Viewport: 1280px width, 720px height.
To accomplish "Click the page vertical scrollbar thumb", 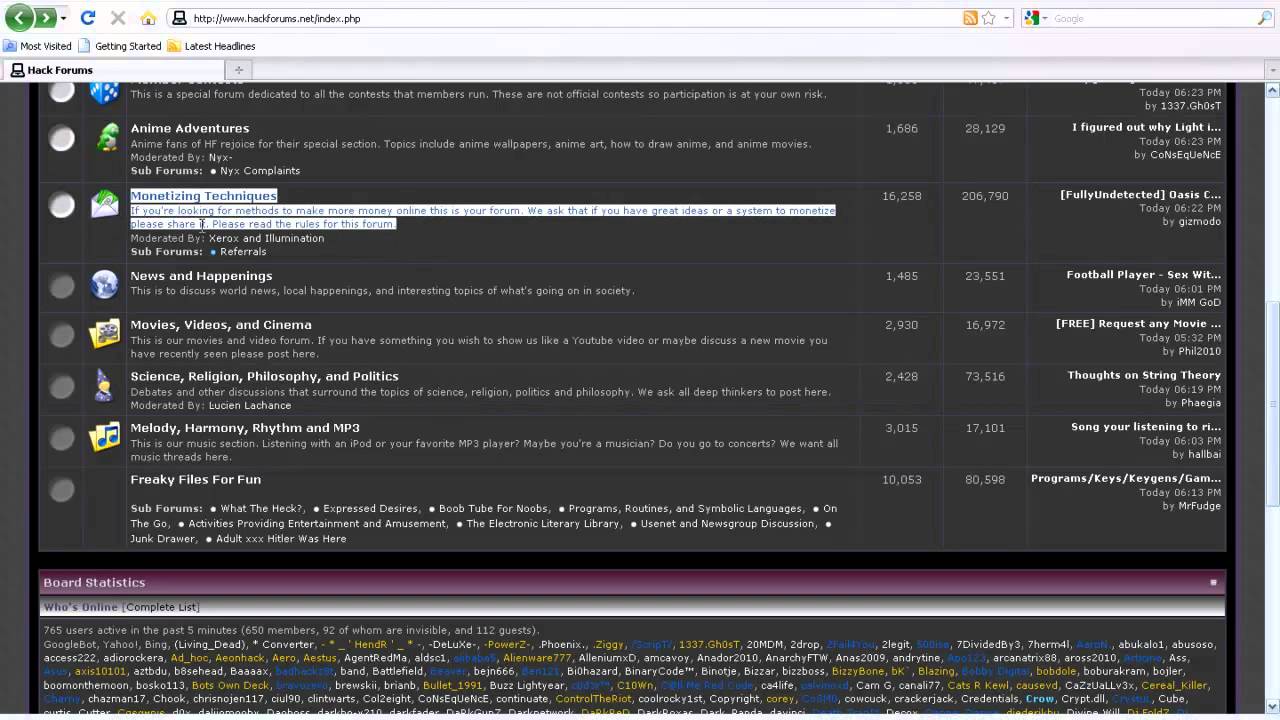I will pyautogui.click(x=1272, y=402).
